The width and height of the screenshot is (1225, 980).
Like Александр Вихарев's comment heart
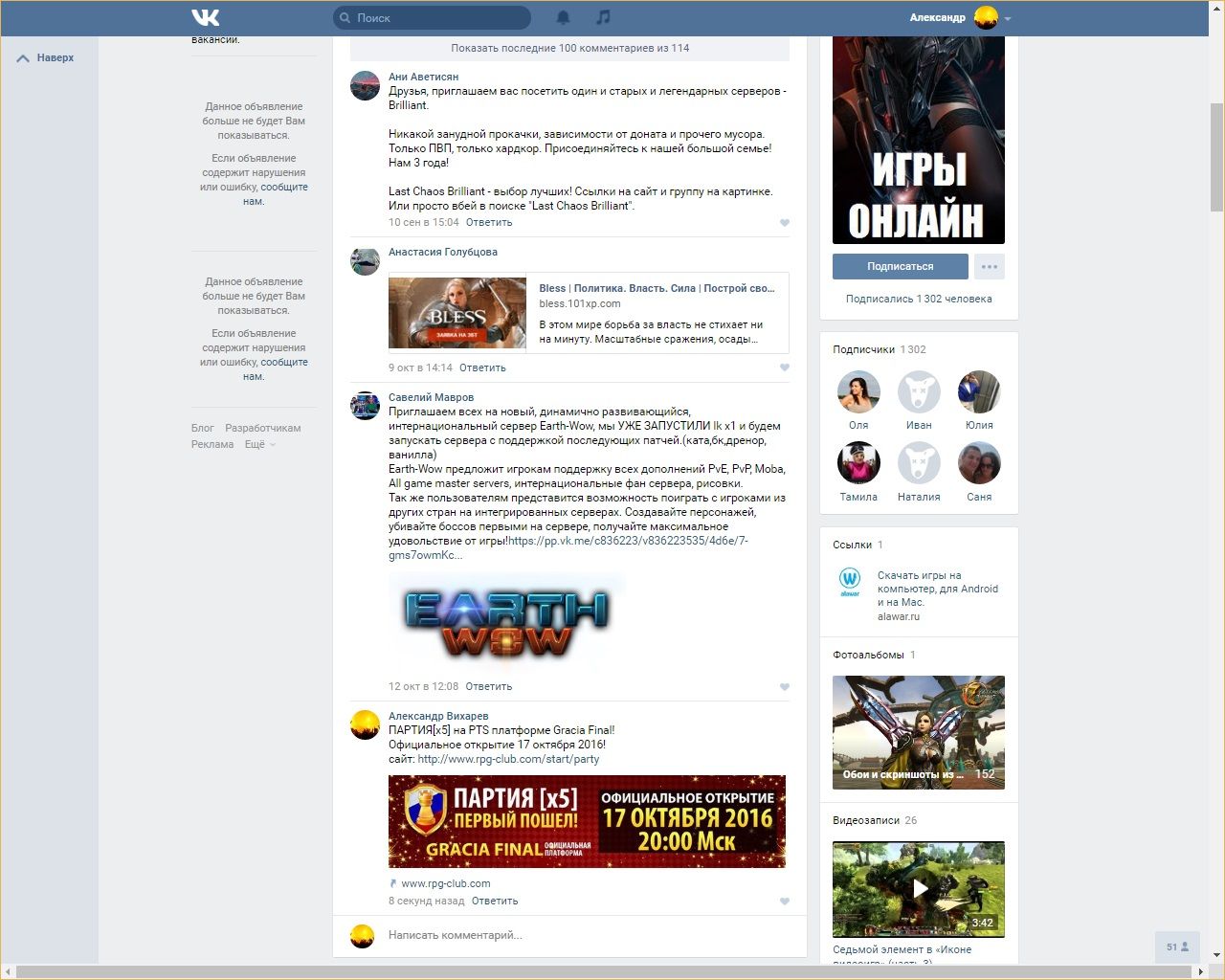785,902
